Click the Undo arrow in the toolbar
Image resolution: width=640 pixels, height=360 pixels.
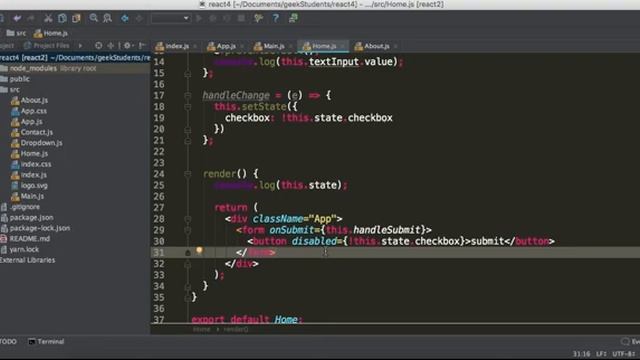(x=17, y=18)
